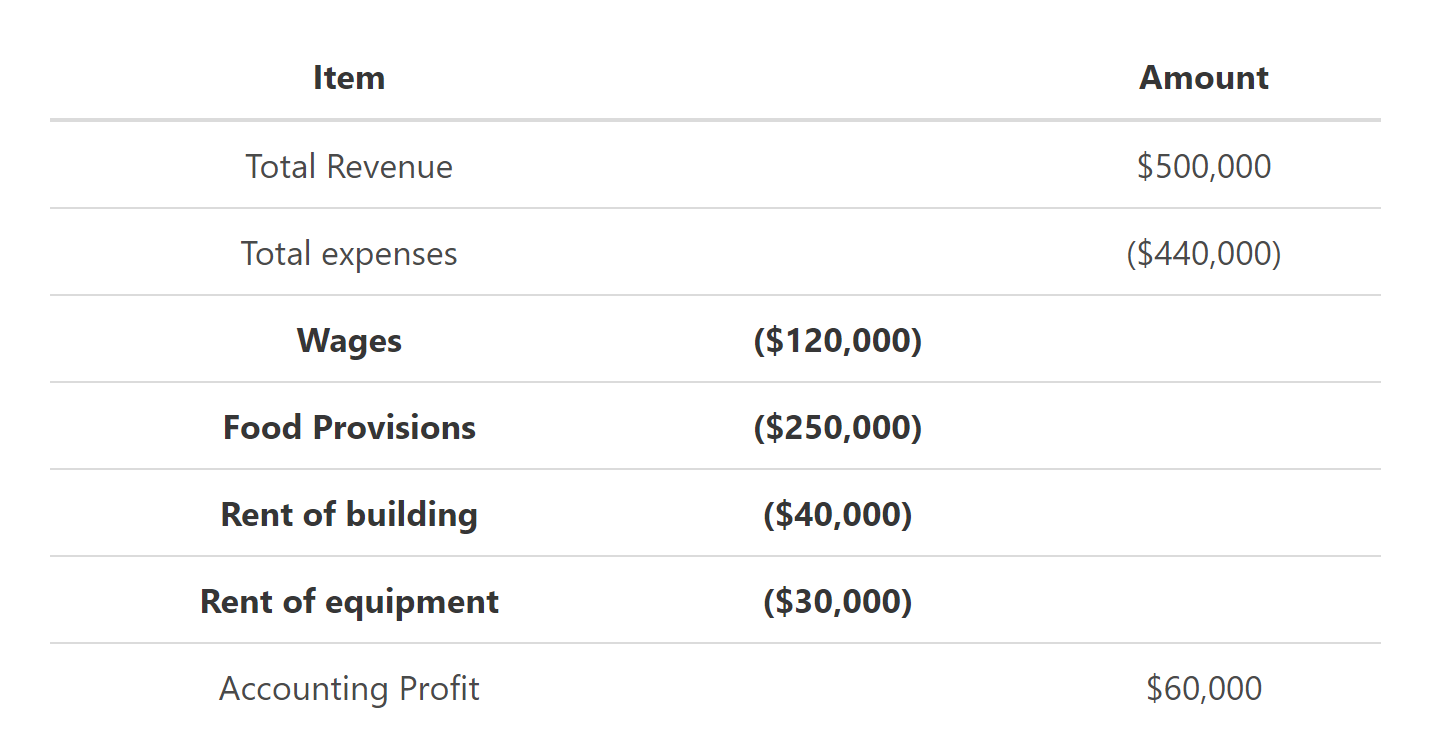Select the Total Revenue label
Image resolution: width=1437 pixels, height=755 pixels.
(349, 166)
